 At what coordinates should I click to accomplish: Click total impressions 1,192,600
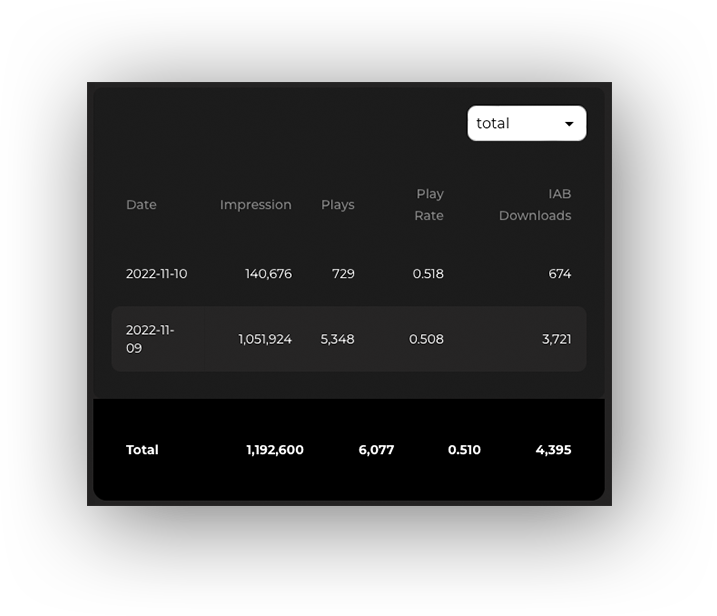[275, 450]
